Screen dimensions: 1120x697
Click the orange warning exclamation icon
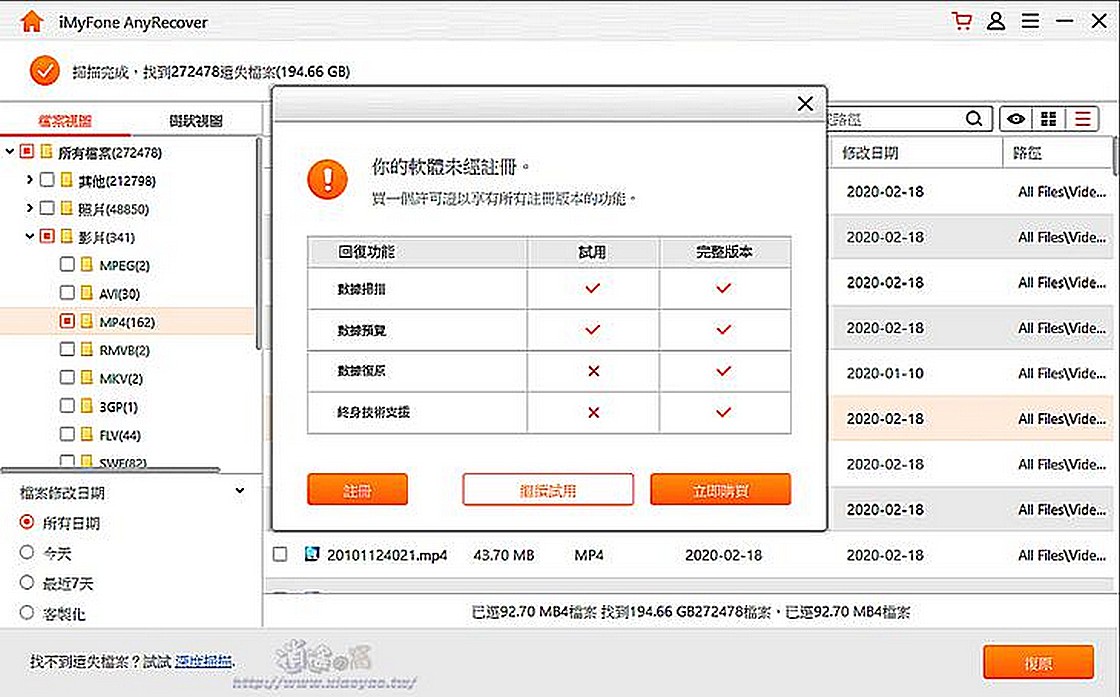click(327, 178)
